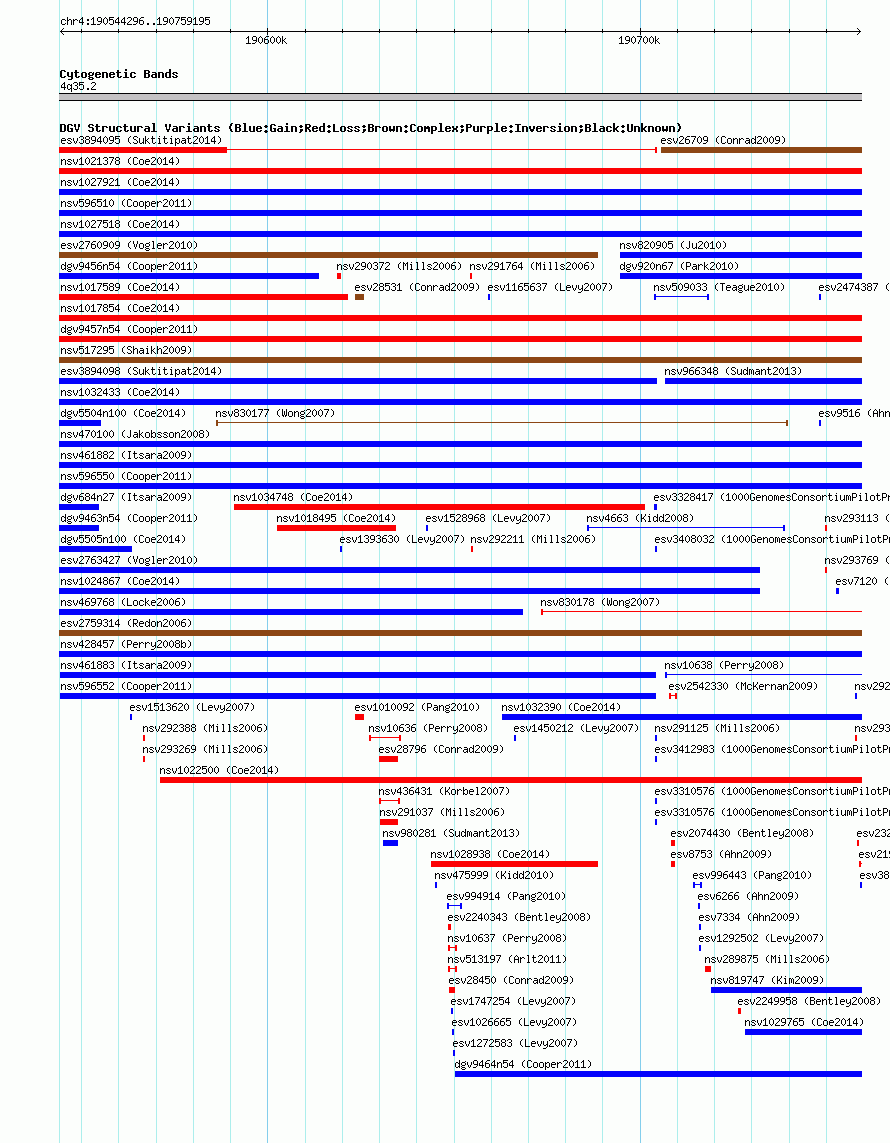Select nsv830177 (Wong2007) variant
The width and height of the screenshot is (890, 1143).
(502, 424)
